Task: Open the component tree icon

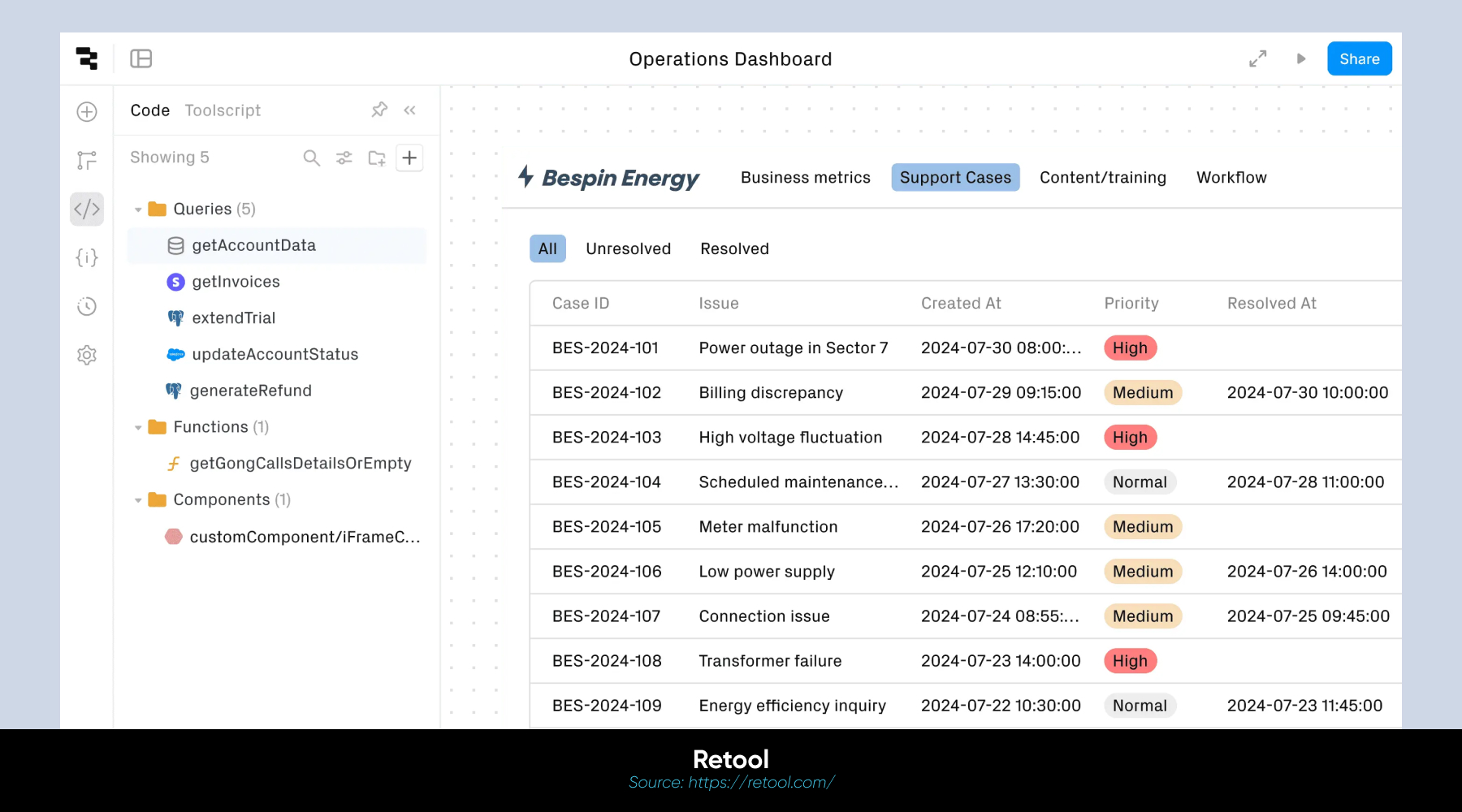Action: tap(87, 160)
